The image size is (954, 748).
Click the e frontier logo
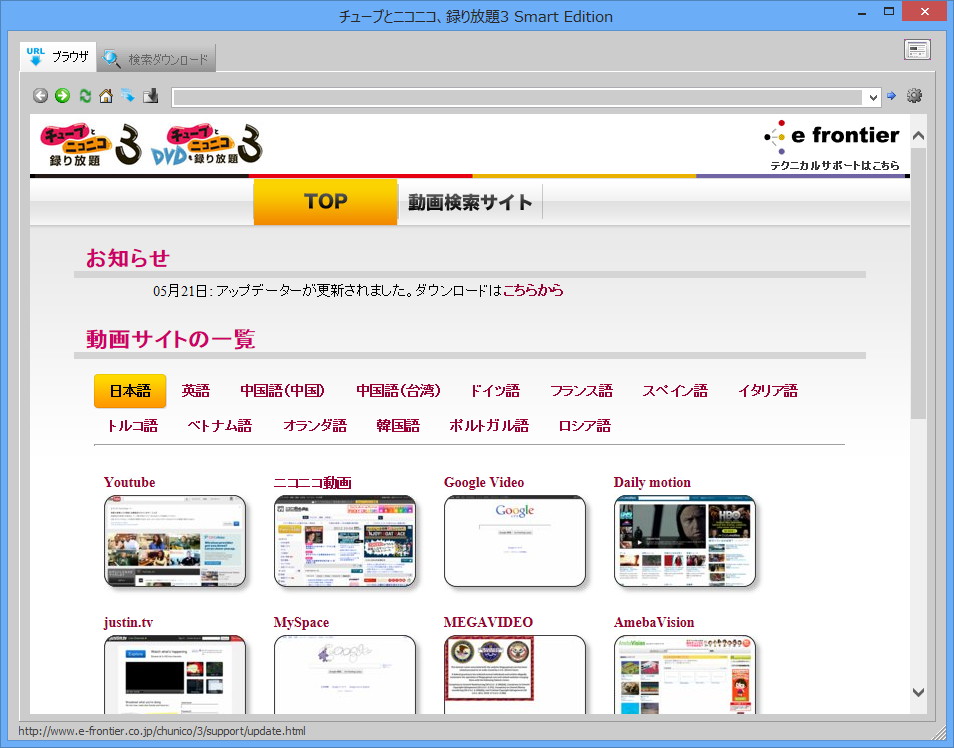click(x=832, y=136)
